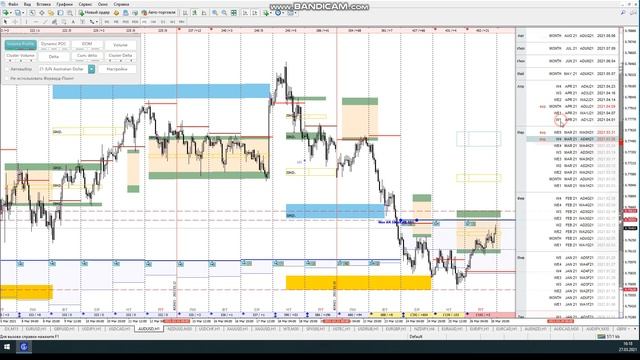
Task: Expand the Australian Dollar instrument dropdown
Action: click(x=91, y=69)
